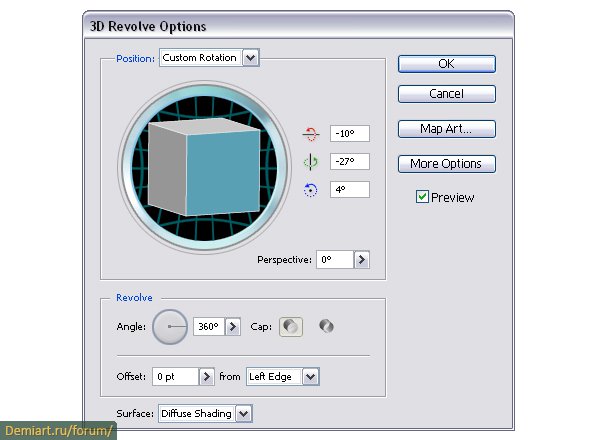Open the Offset slider popup arrow
The height and width of the screenshot is (440, 600).
(x=207, y=377)
